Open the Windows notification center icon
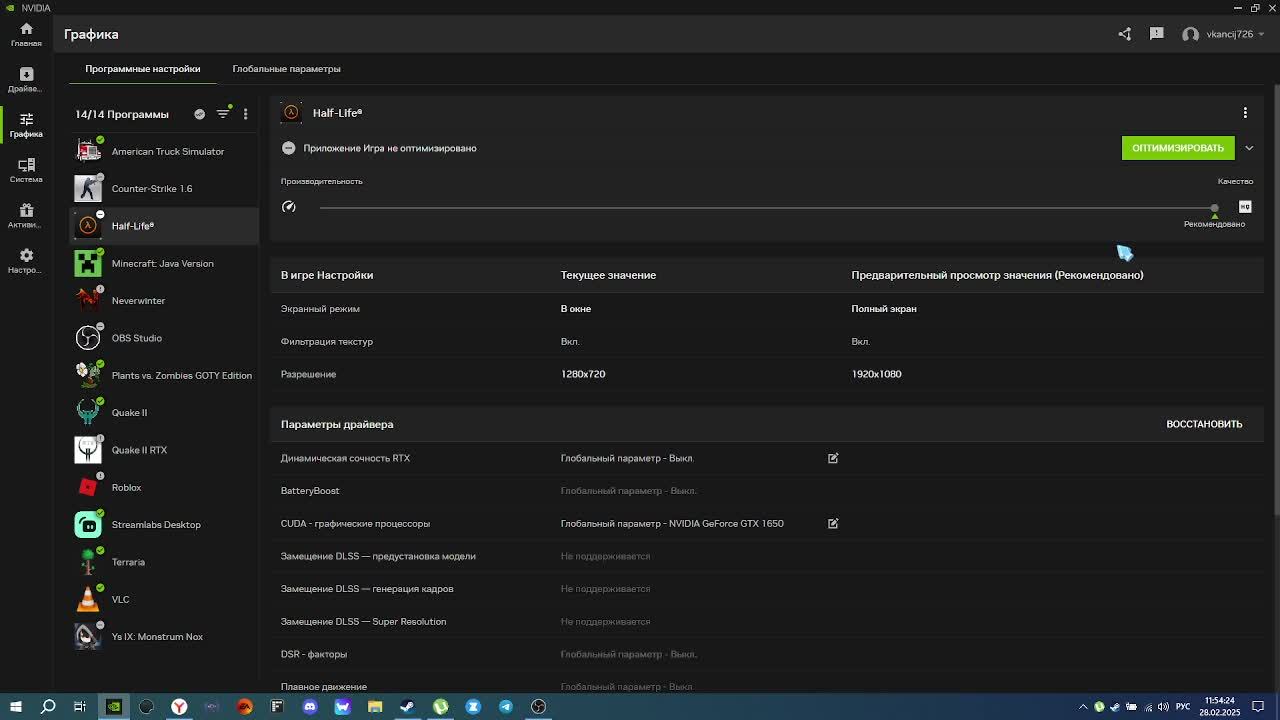Viewport: 1280px width, 720px height. pyautogui.click(x=1259, y=707)
